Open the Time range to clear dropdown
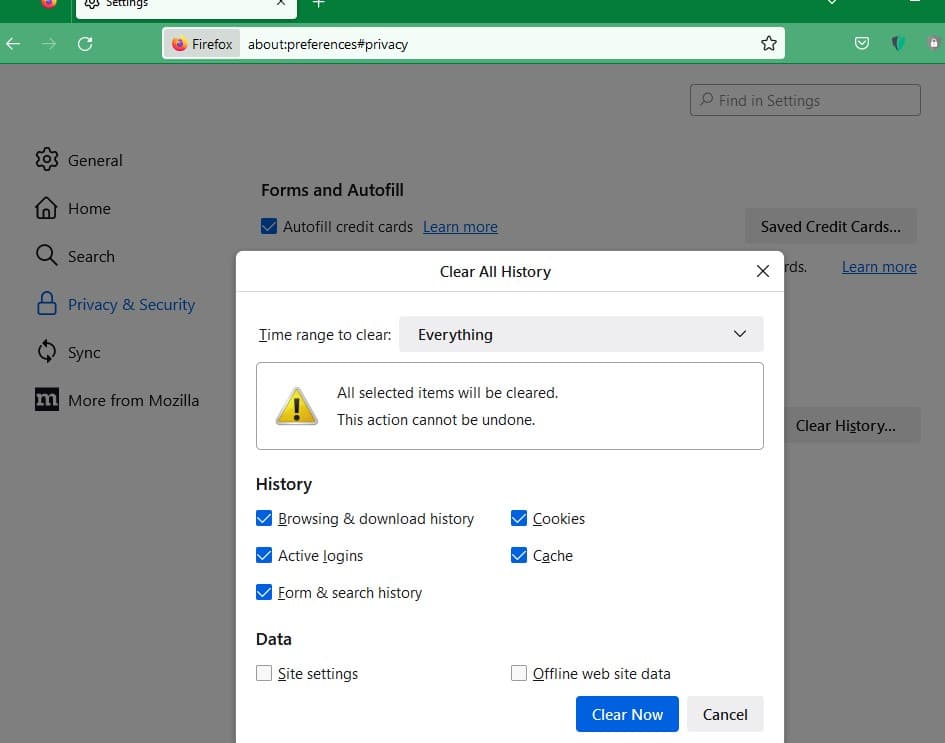Viewport: 945px width, 743px height. pyautogui.click(x=581, y=334)
